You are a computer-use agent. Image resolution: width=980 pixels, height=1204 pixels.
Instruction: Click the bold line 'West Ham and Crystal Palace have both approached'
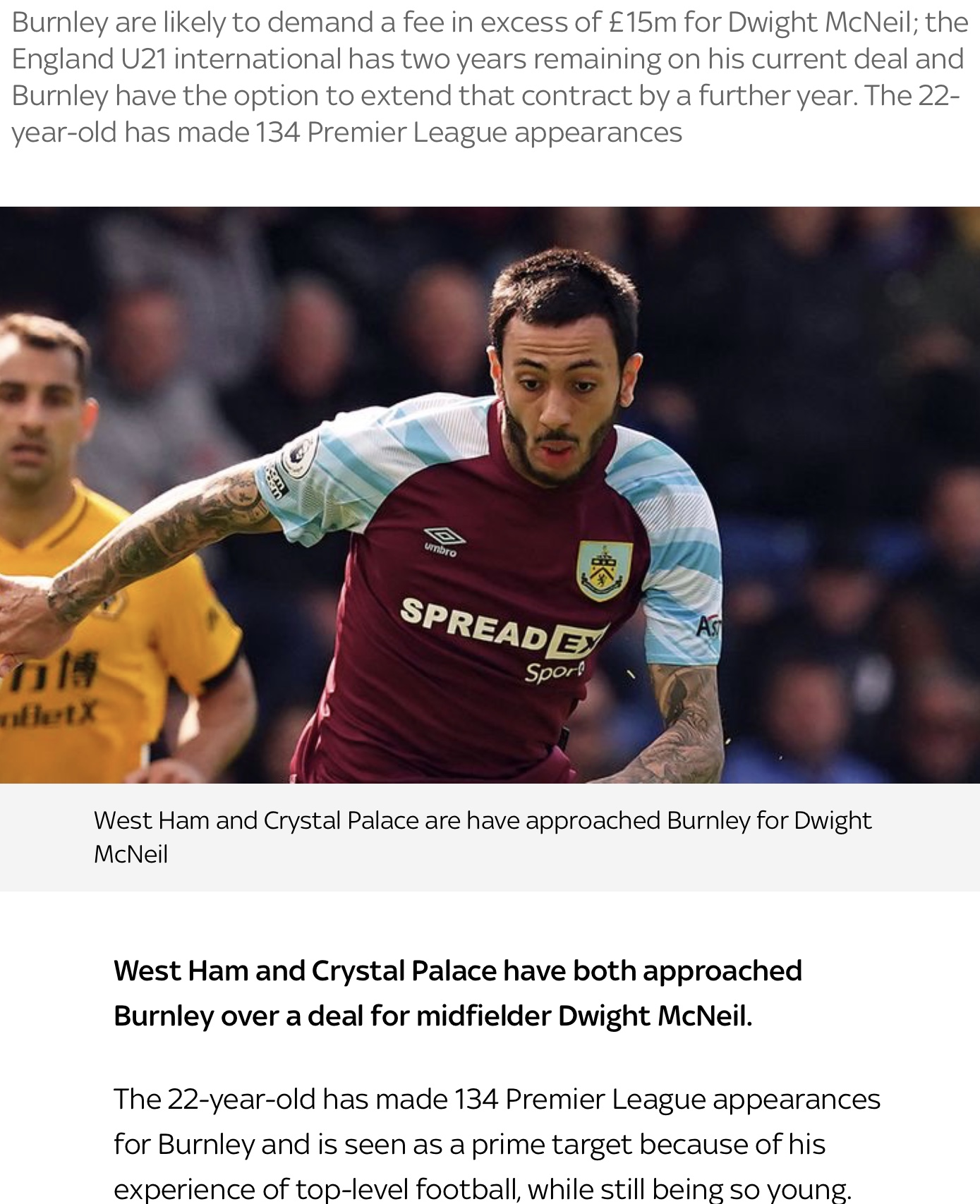pos(458,971)
